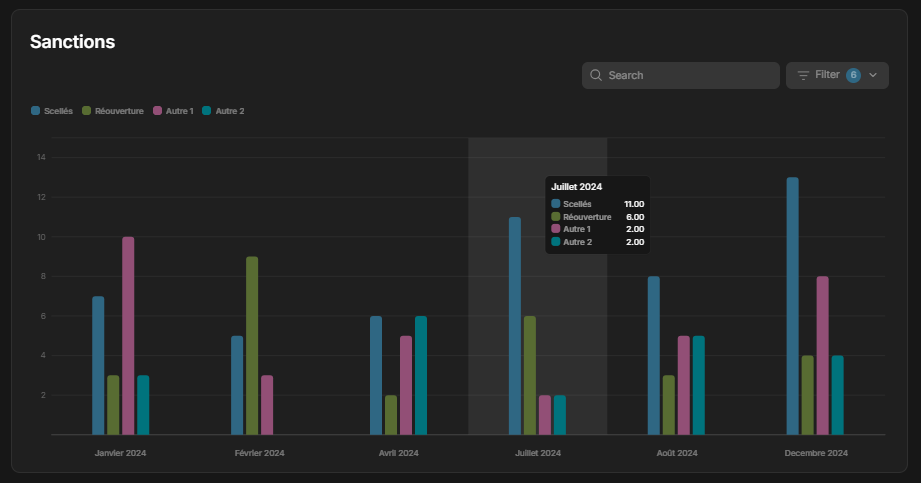Click the magnifier icon in search box
Image resolution: width=921 pixels, height=483 pixels.
[596, 75]
